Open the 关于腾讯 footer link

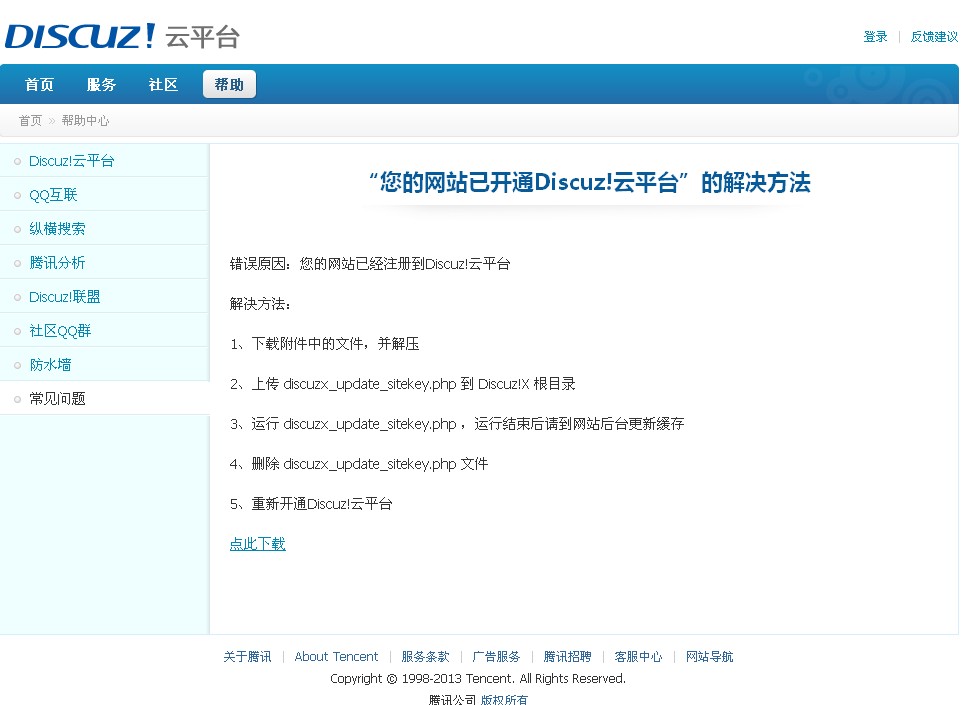coord(247,657)
